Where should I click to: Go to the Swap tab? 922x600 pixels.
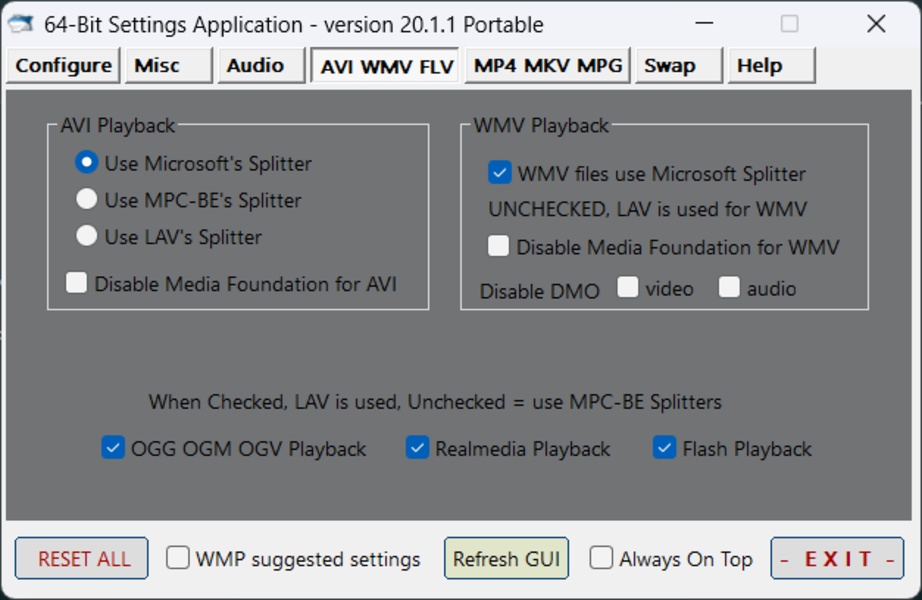(x=680, y=66)
